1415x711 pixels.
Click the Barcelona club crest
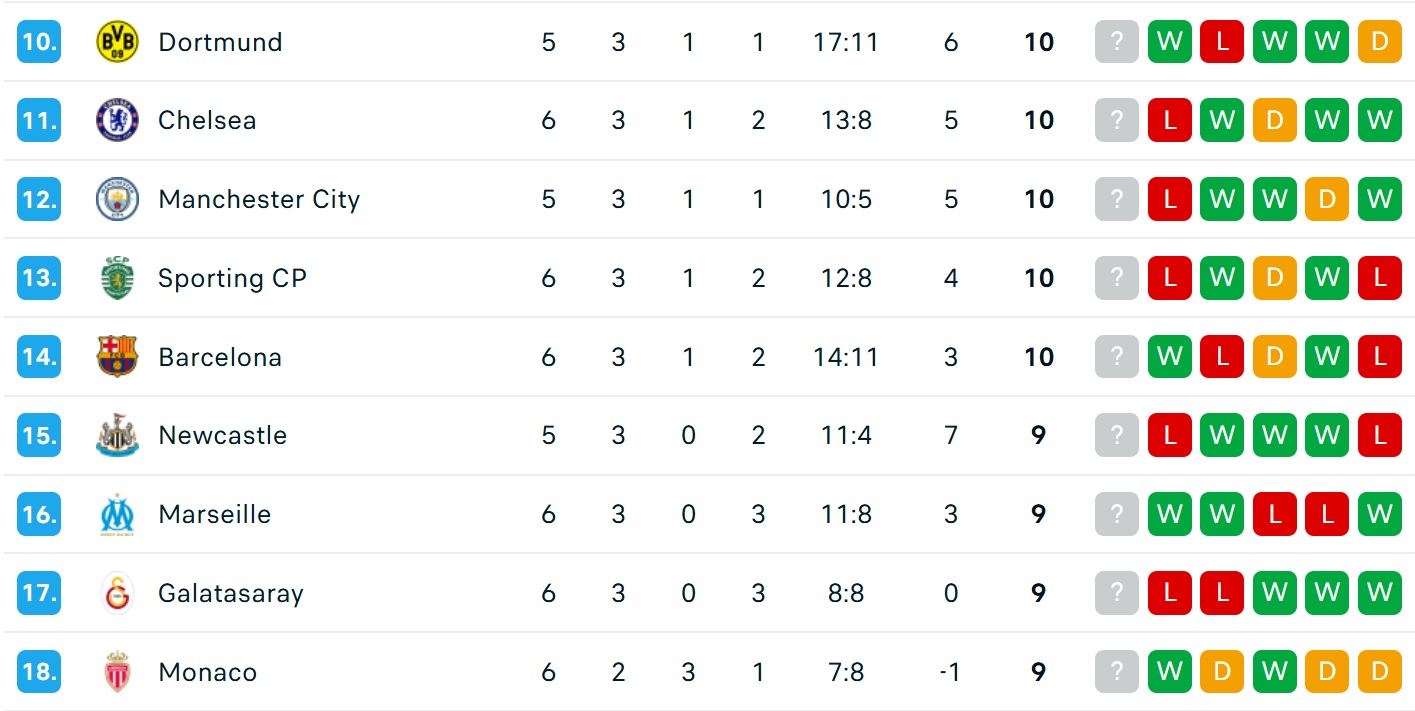point(117,357)
